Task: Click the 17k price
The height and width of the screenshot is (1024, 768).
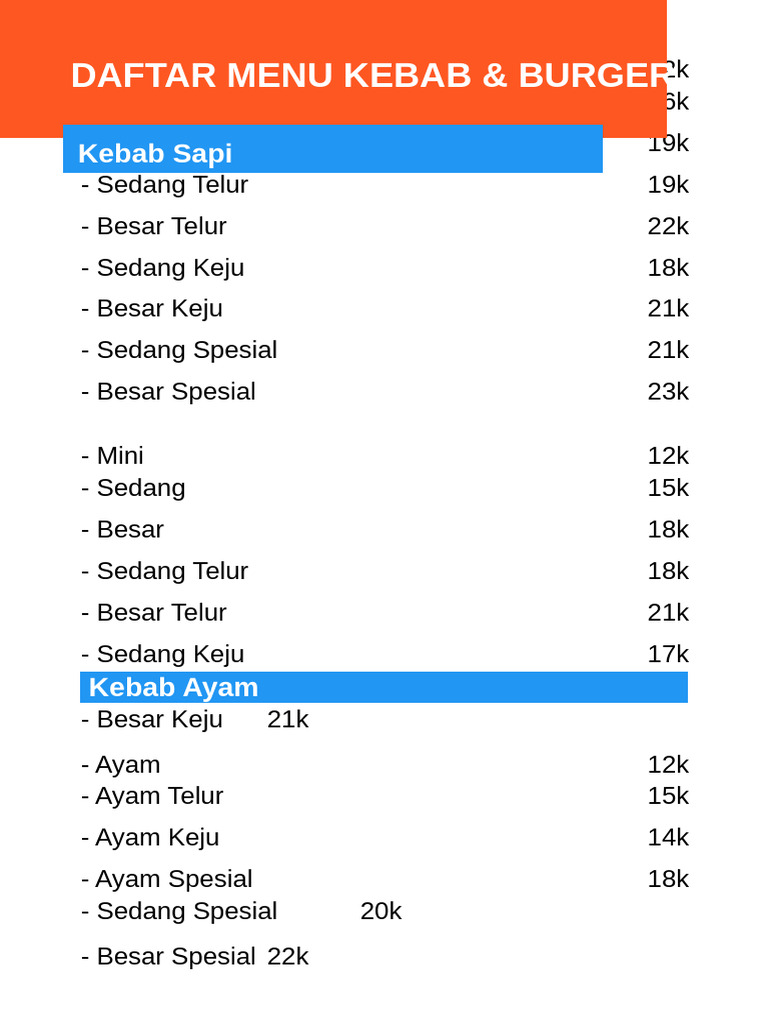Action: (668, 654)
